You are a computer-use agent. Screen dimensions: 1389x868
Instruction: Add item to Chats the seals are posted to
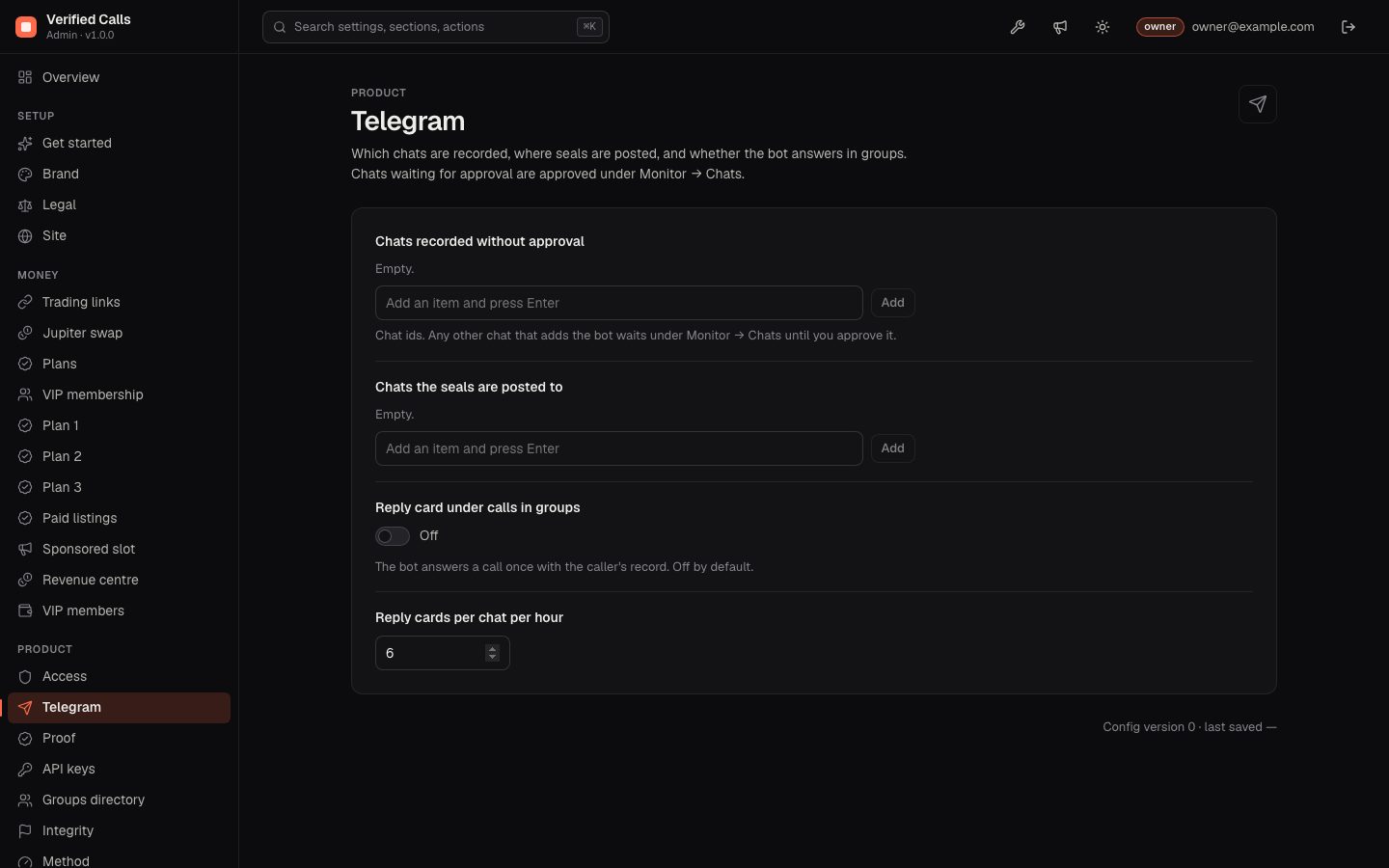coord(893,448)
